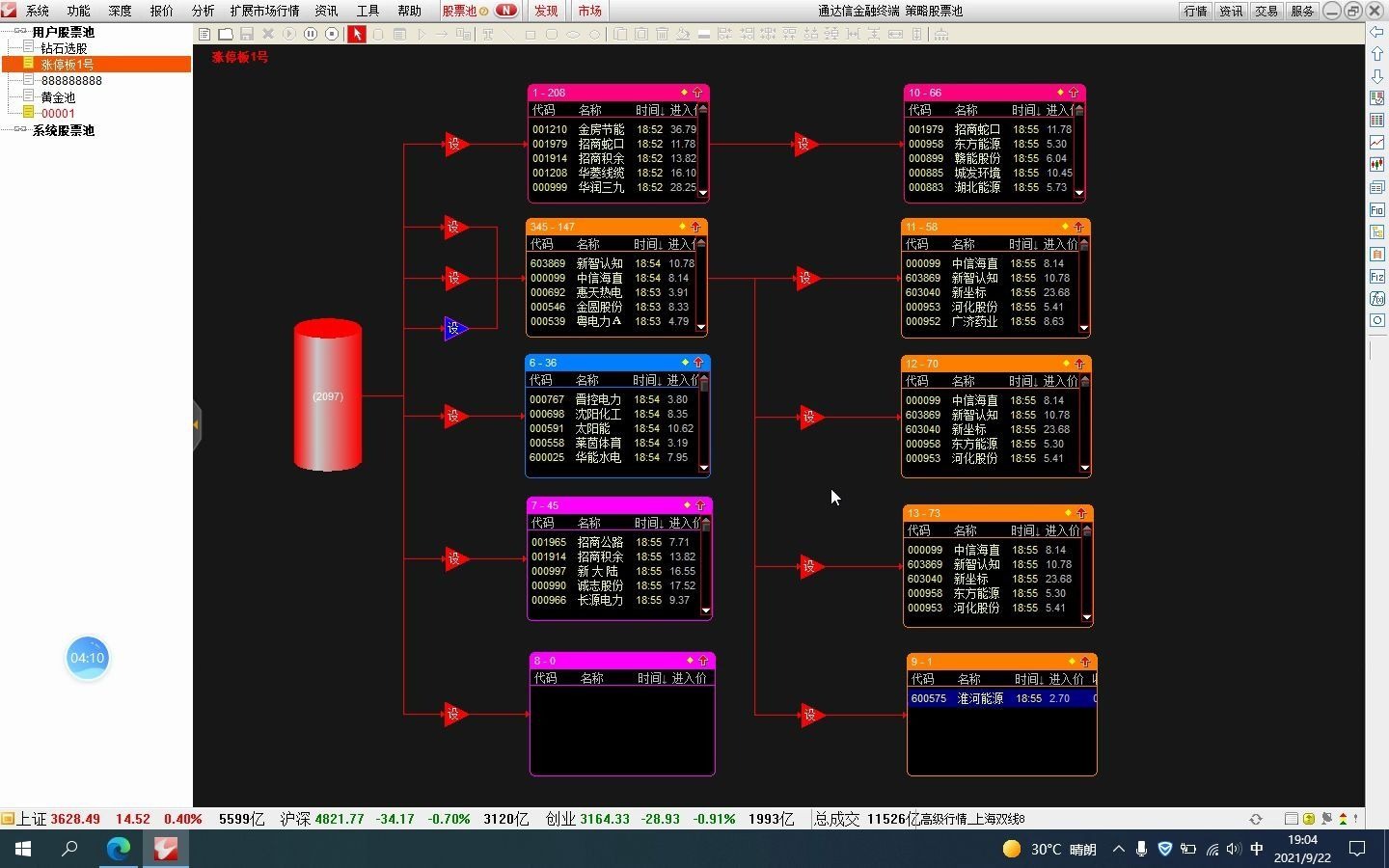Click the red up-arrow icon in pool 1 - 208 header
This screenshot has height=868, width=1389.
click(697, 93)
